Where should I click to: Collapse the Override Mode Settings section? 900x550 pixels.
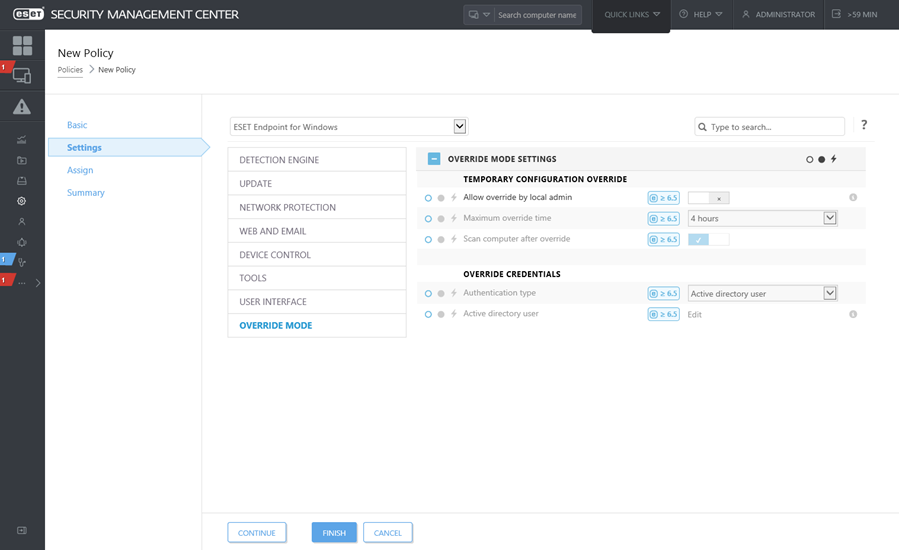pyautogui.click(x=434, y=159)
